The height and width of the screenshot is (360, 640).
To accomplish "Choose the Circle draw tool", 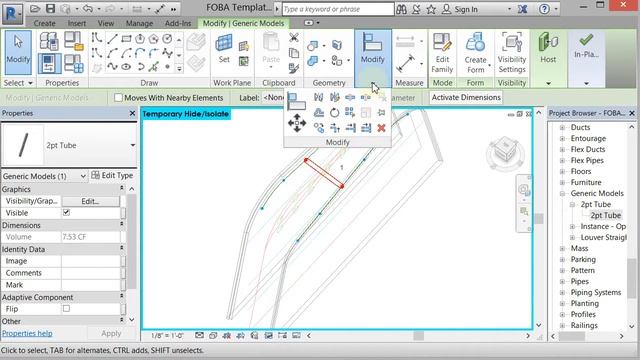I will (x=167, y=39).
